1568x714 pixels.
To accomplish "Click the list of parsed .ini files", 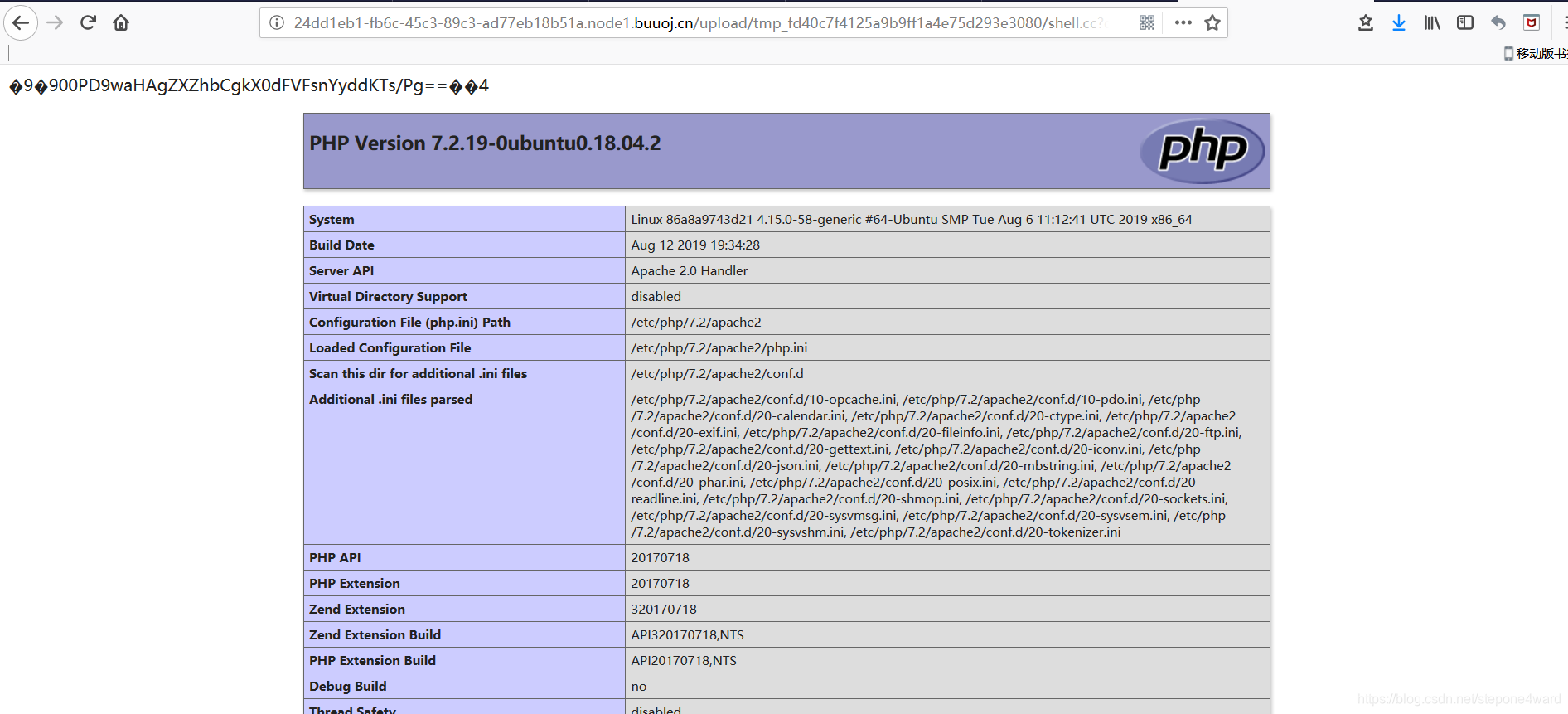I will [x=936, y=466].
